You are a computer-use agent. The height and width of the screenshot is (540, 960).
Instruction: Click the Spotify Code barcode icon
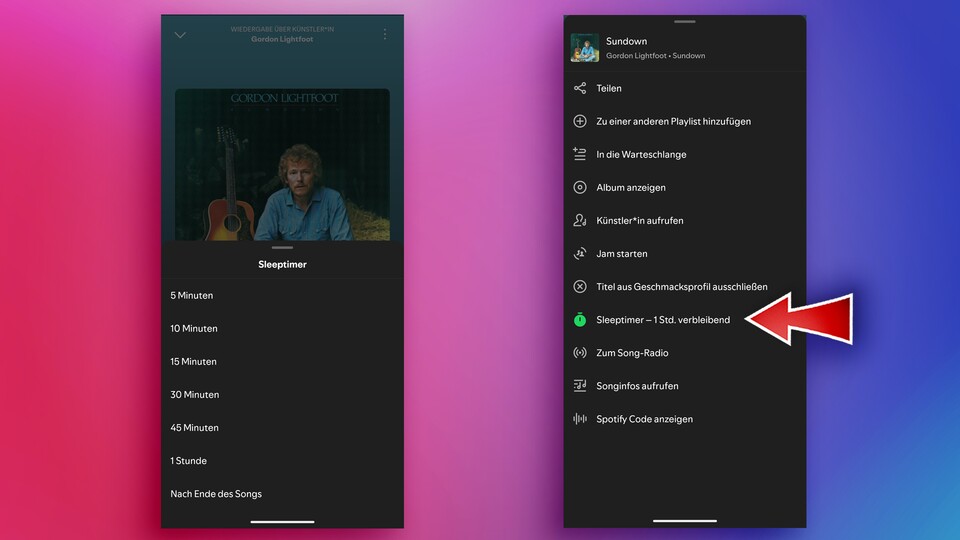pos(580,419)
